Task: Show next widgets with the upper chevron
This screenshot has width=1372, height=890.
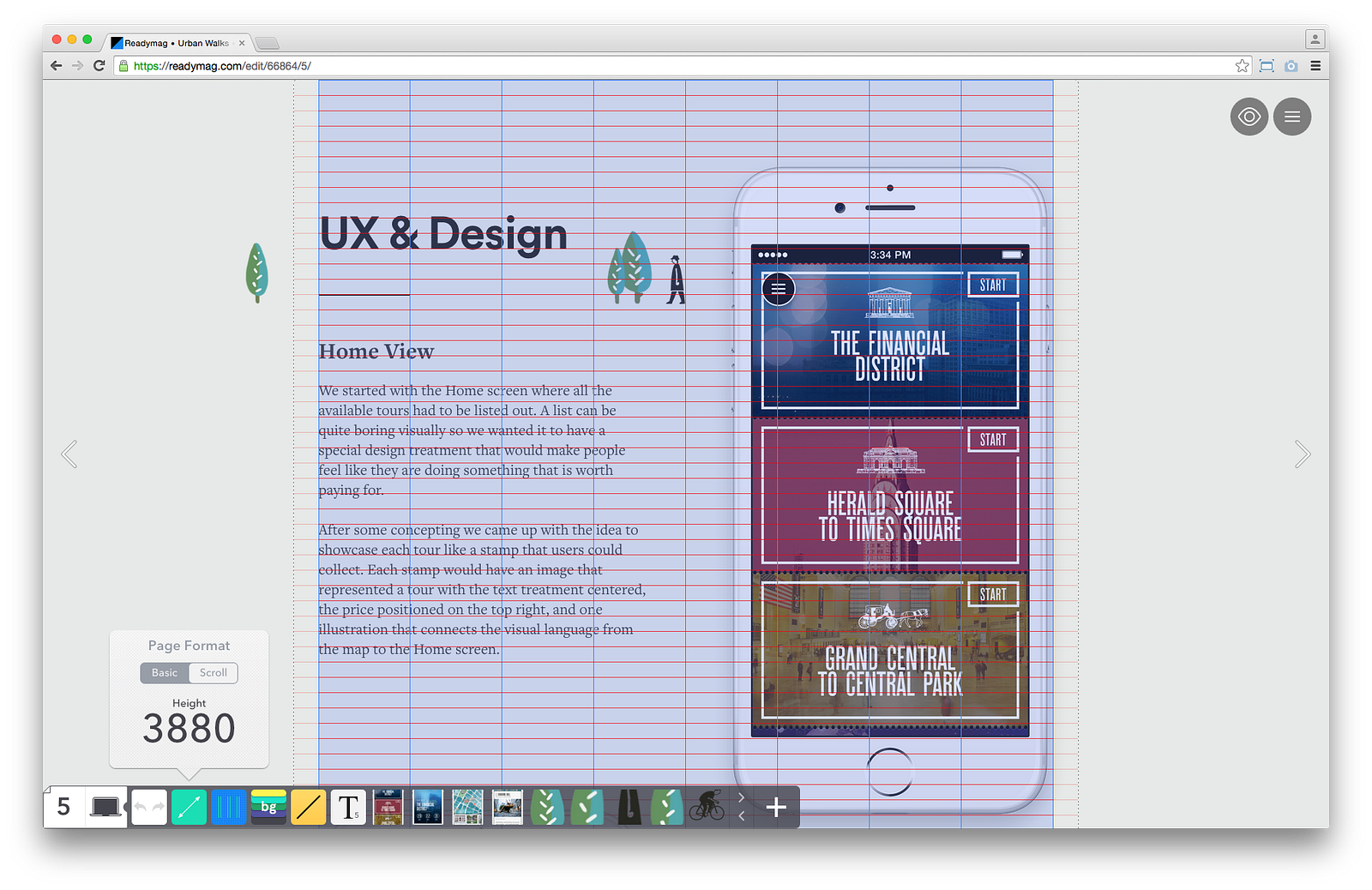Action: 741,797
